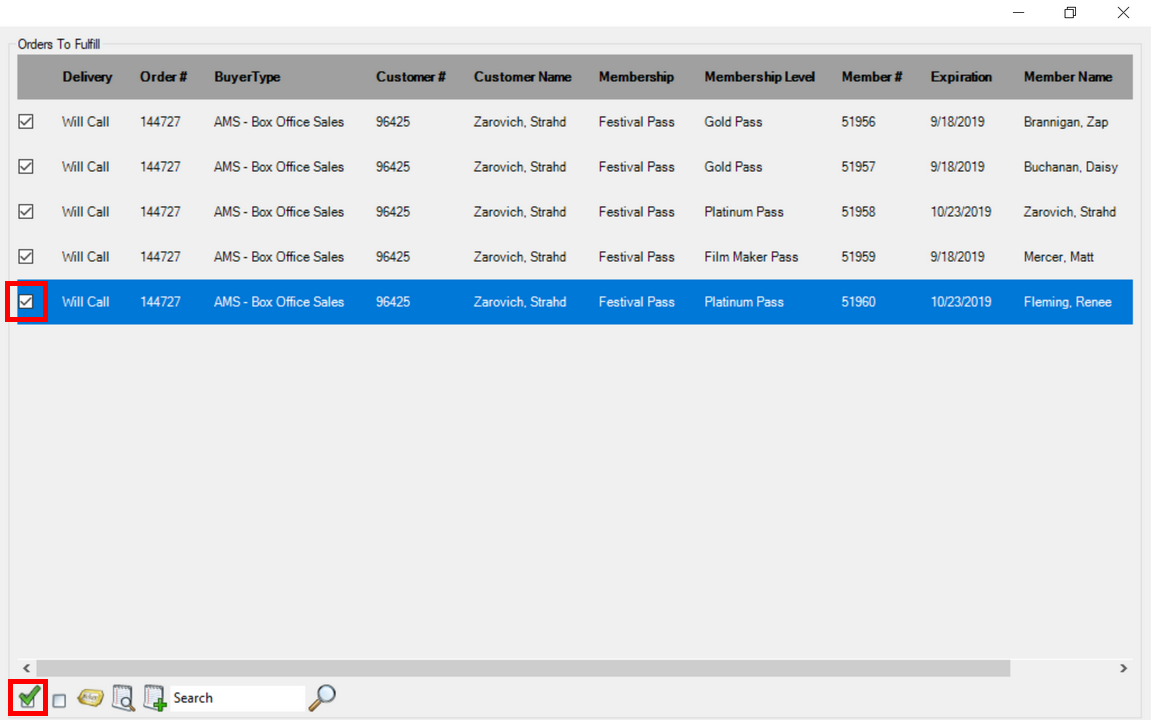Viewport: 1151px width, 720px height.
Task: Click the Membership Level column header
Action: pyautogui.click(x=760, y=77)
